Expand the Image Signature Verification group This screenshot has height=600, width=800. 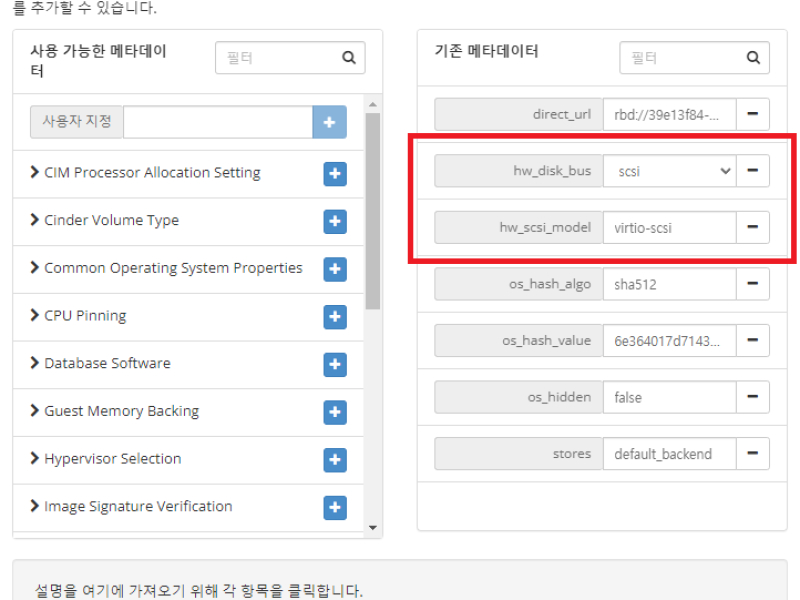[34, 506]
